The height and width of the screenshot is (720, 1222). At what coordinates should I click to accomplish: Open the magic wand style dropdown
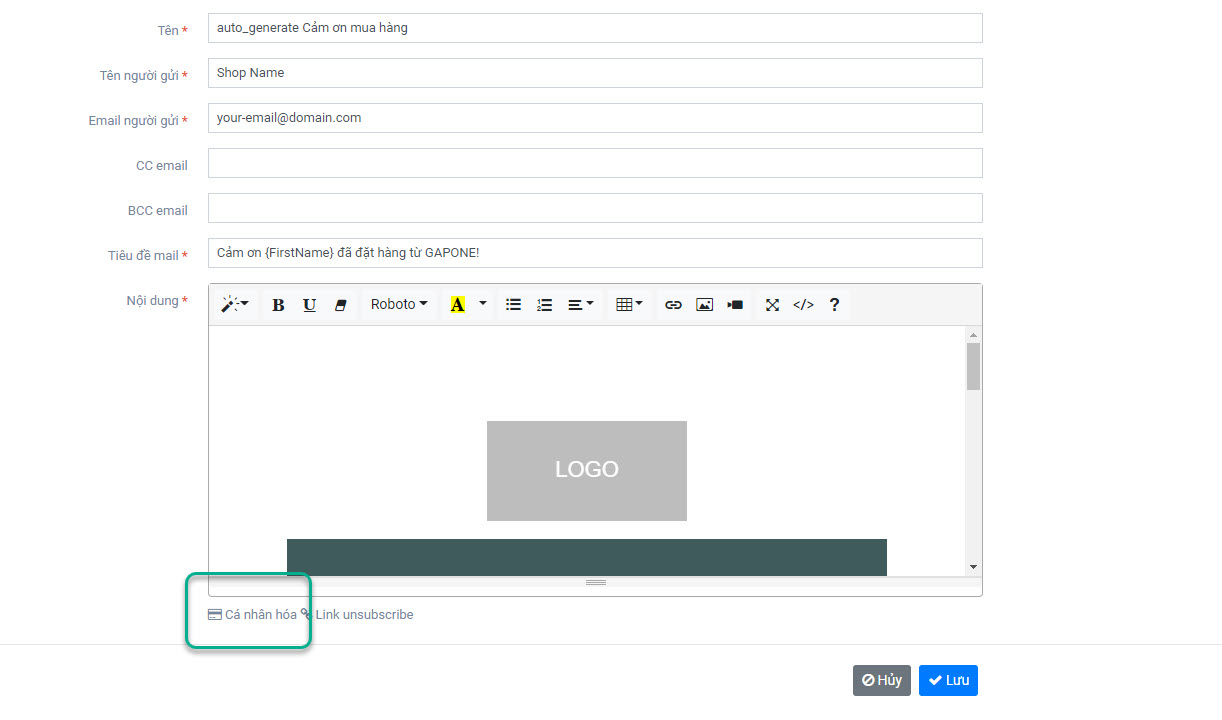pyautogui.click(x=235, y=305)
